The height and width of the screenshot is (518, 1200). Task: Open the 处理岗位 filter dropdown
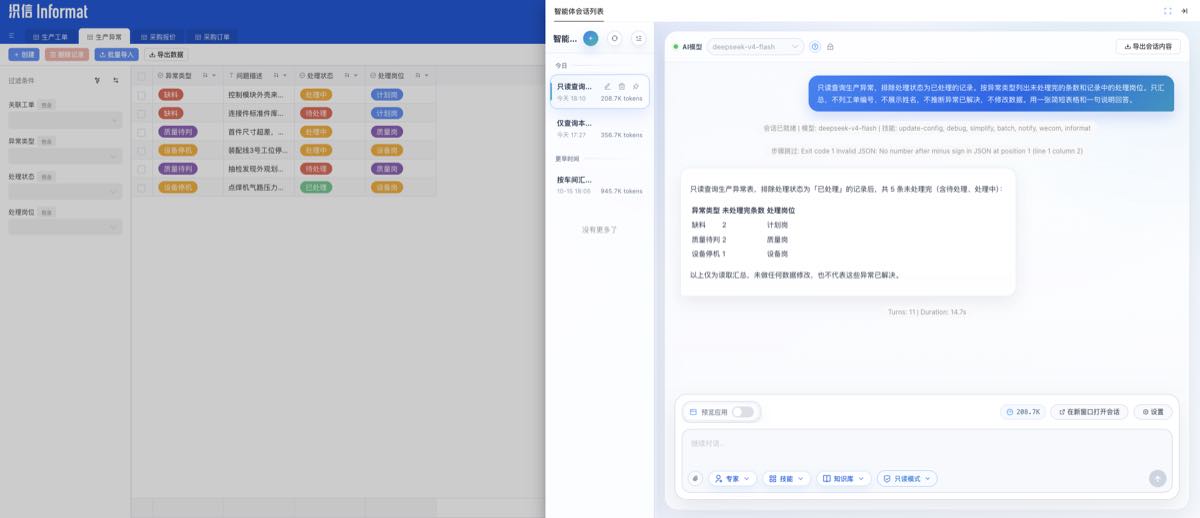(x=65, y=228)
